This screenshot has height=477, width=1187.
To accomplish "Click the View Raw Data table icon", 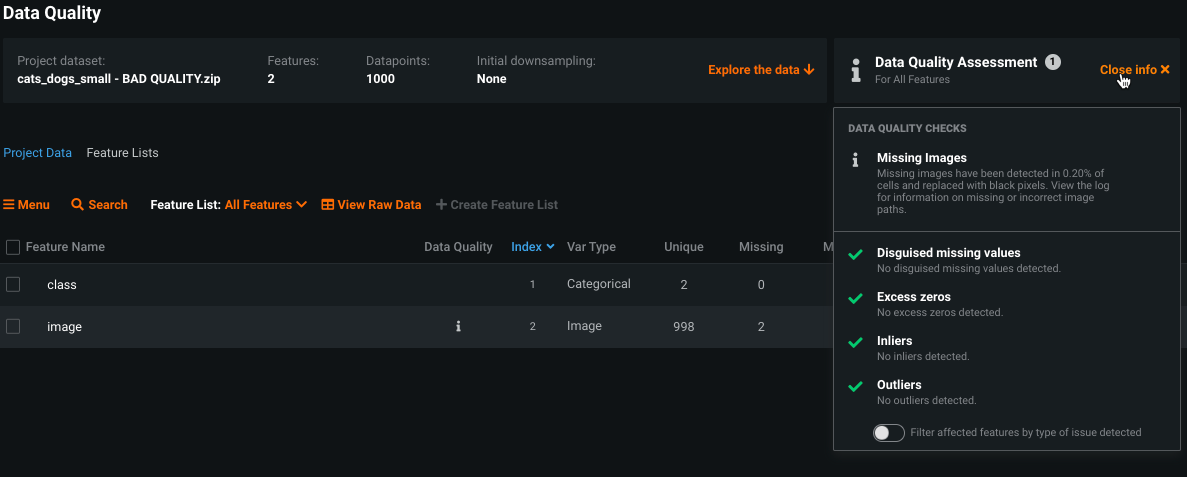I will point(327,205).
